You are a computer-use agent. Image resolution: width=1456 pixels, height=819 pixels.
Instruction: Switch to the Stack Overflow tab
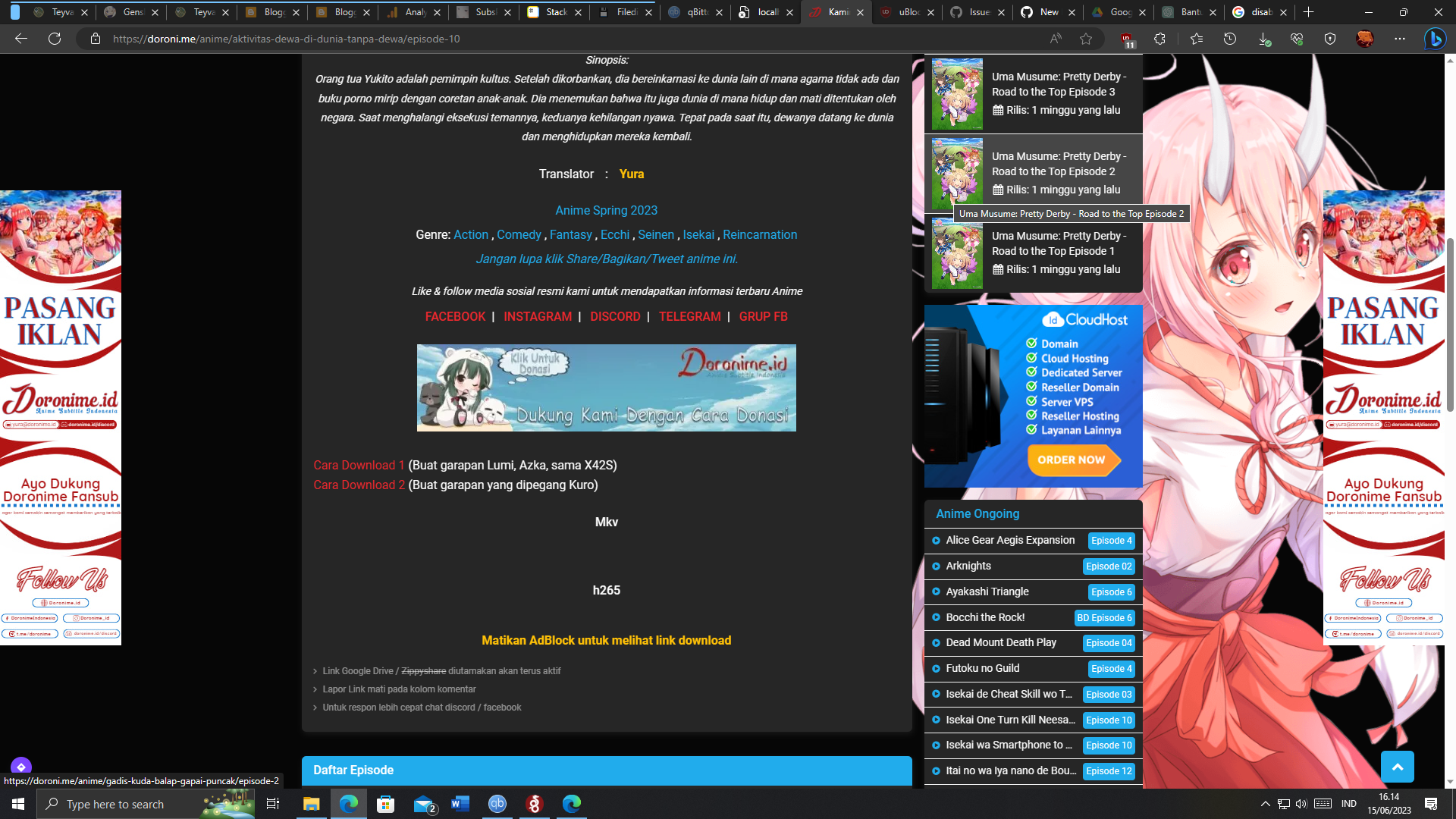pyautogui.click(x=554, y=12)
